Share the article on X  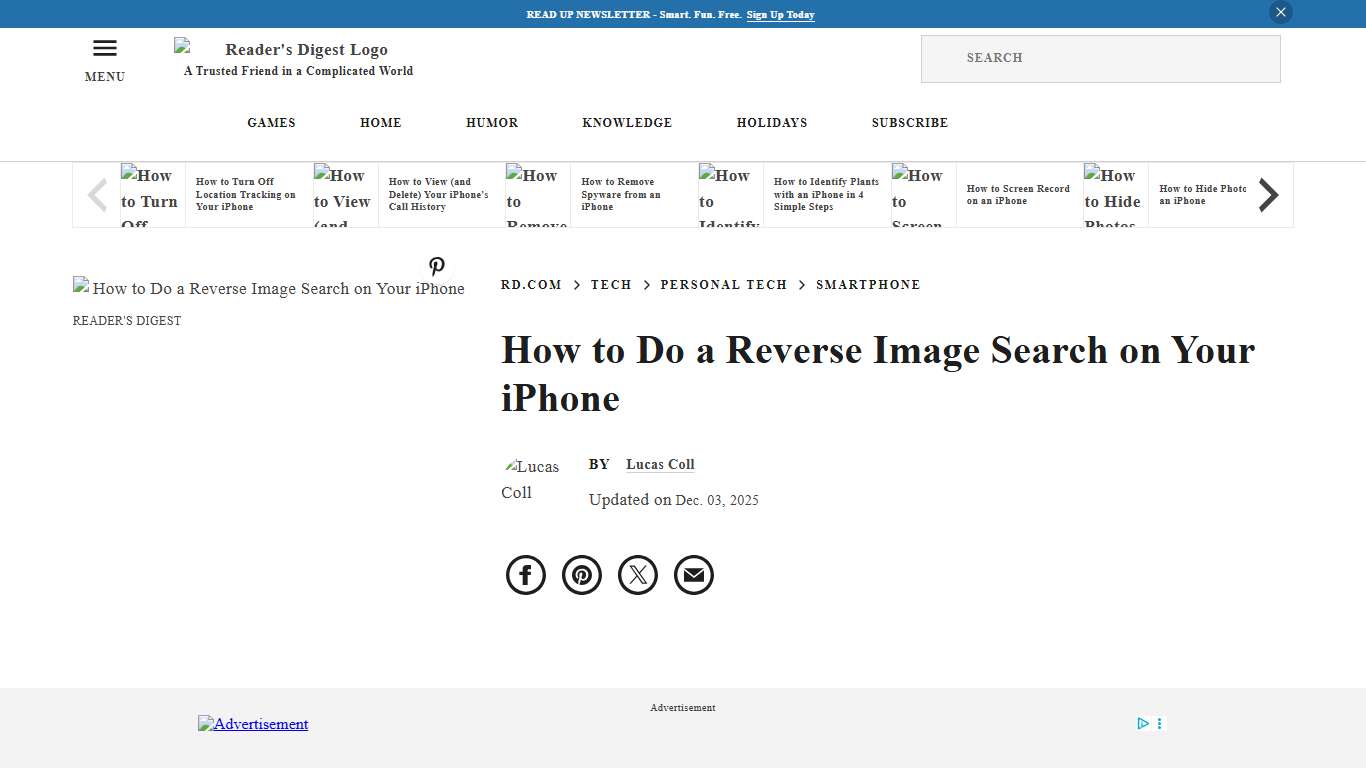(637, 575)
